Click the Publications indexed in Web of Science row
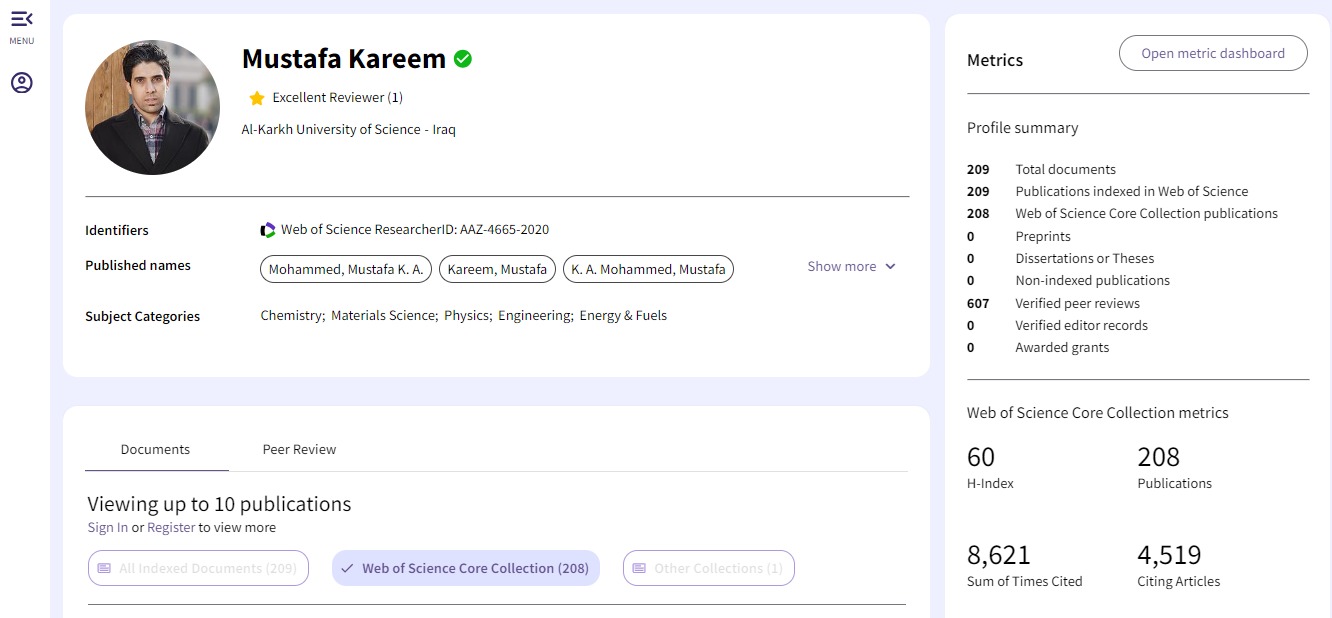The image size is (1332, 618). (x=1107, y=191)
